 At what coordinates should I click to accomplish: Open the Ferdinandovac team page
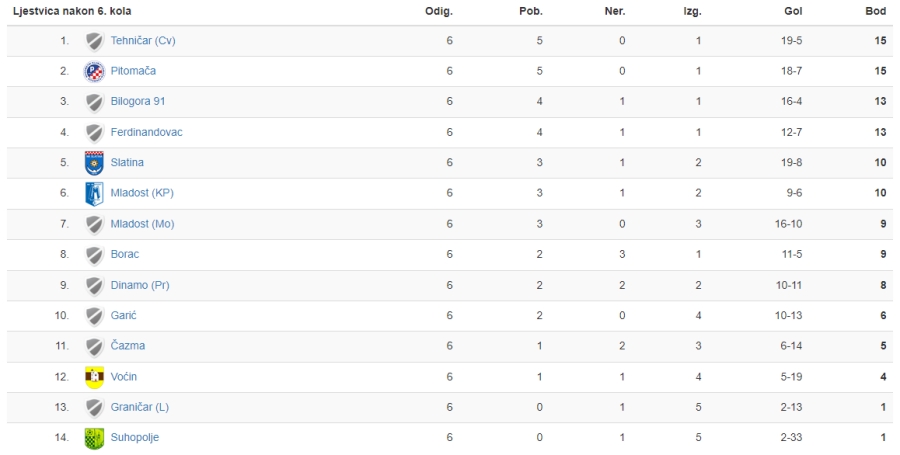click(x=146, y=133)
